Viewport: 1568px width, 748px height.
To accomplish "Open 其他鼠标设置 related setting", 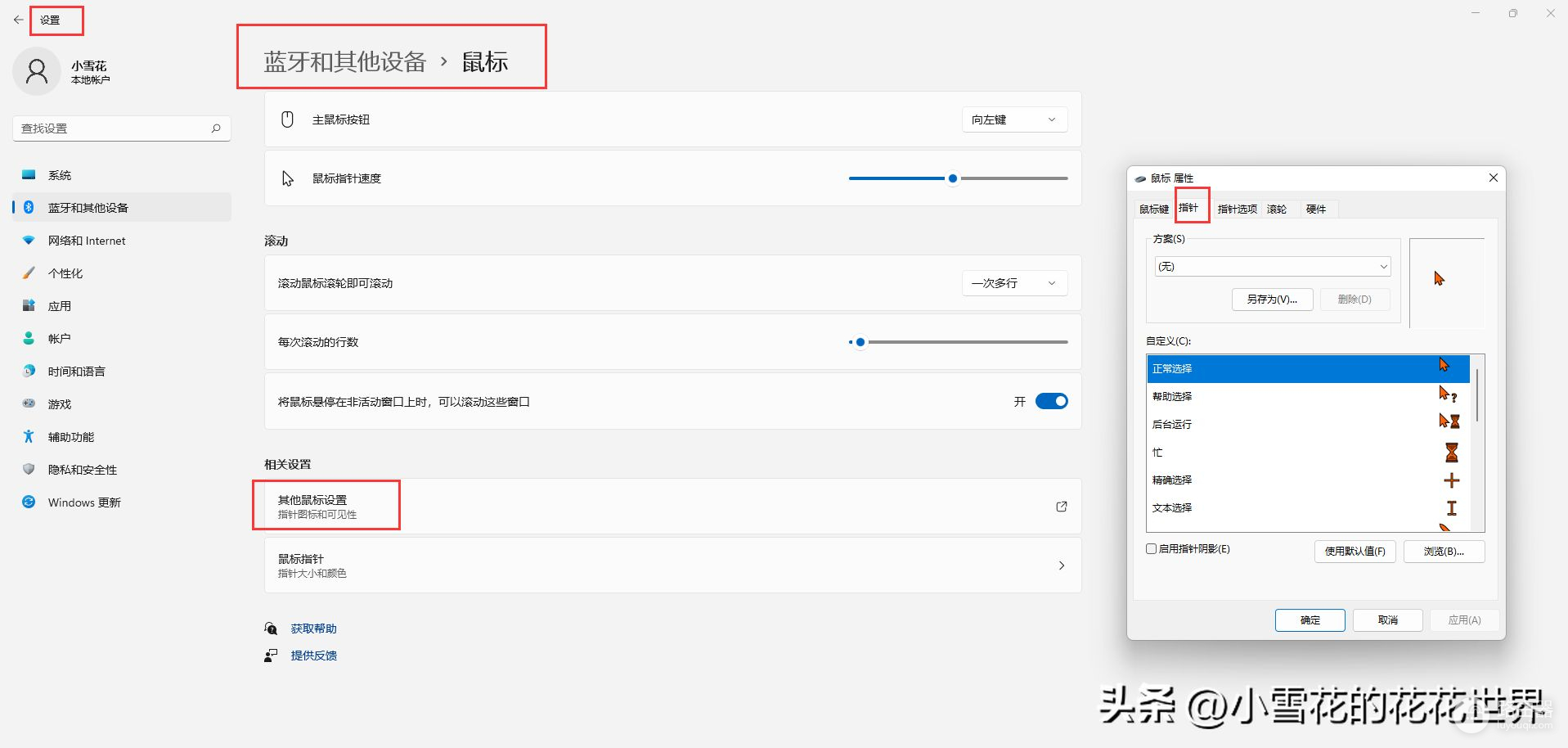I will point(673,507).
